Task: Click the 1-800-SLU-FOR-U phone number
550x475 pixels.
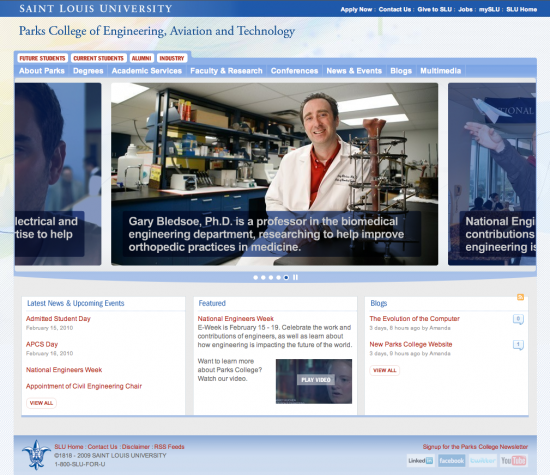Action: [x=80, y=464]
